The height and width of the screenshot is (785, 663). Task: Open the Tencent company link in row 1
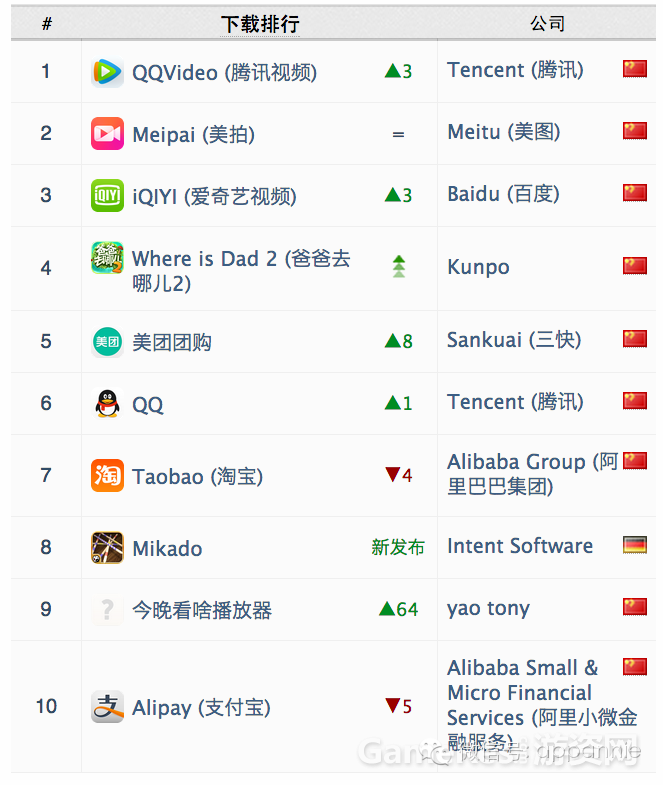tap(515, 70)
